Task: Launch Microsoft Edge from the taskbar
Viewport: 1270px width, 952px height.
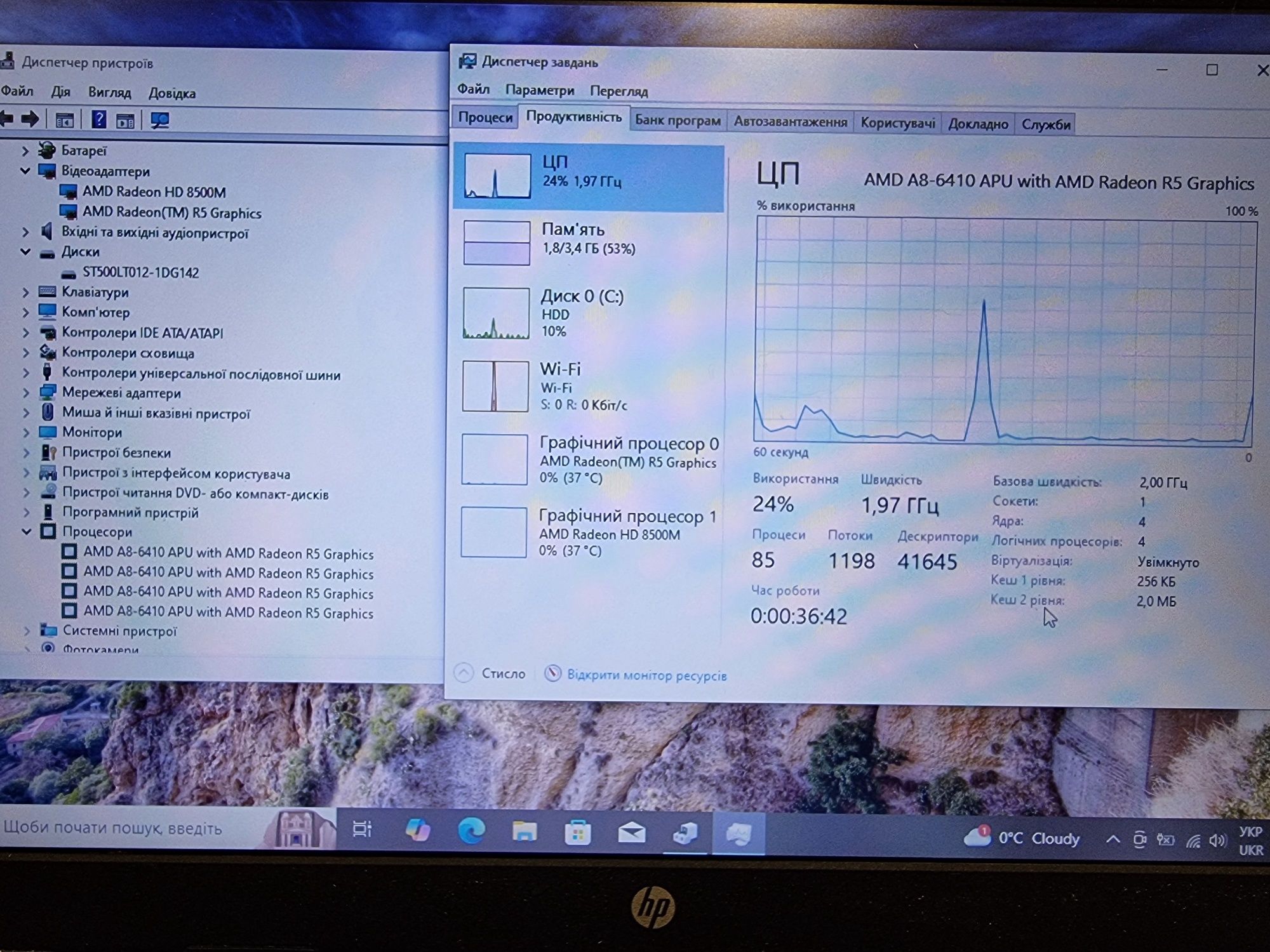Action: 471,830
